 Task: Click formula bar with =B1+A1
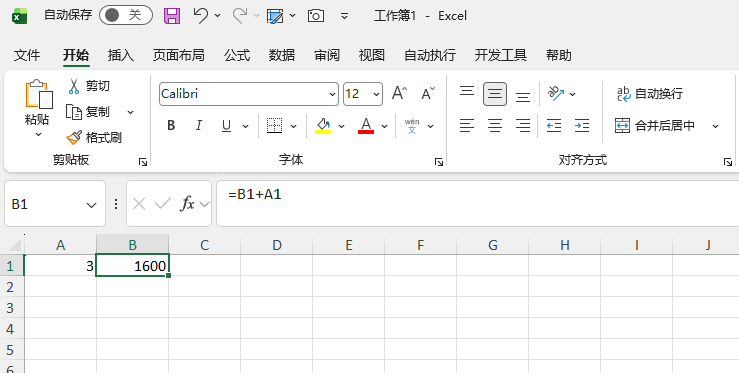point(477,203)
